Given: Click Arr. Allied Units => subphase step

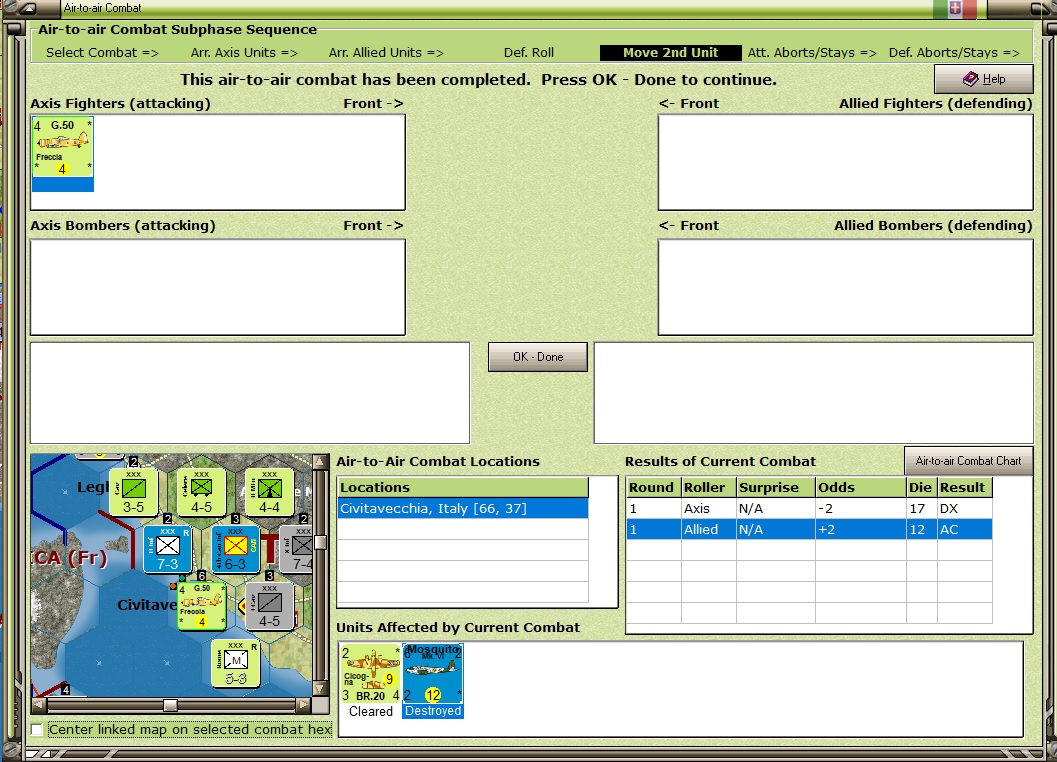Looking at the screenshot, I should [386, 53].
